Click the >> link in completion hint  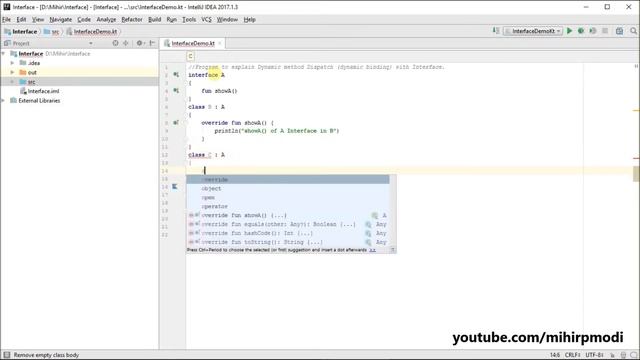click(372, 250)
